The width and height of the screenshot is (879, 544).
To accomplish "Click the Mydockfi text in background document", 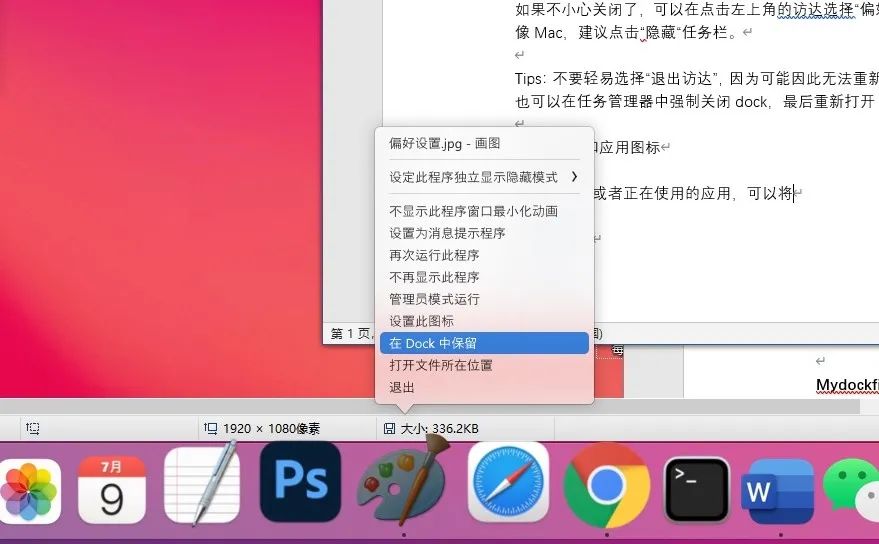I will (x=847, y=385).
